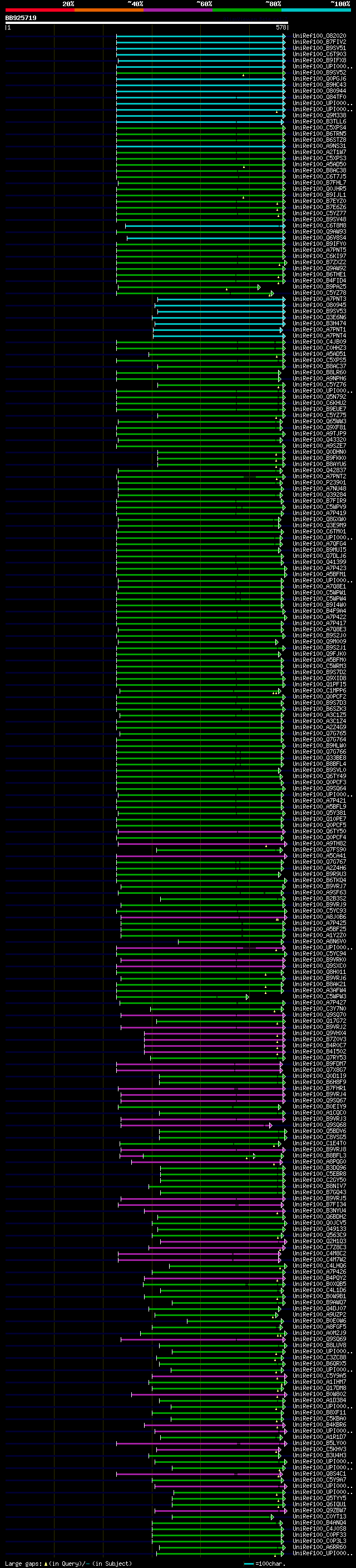
Task: Select the query name BB925719
Action: 21,18
